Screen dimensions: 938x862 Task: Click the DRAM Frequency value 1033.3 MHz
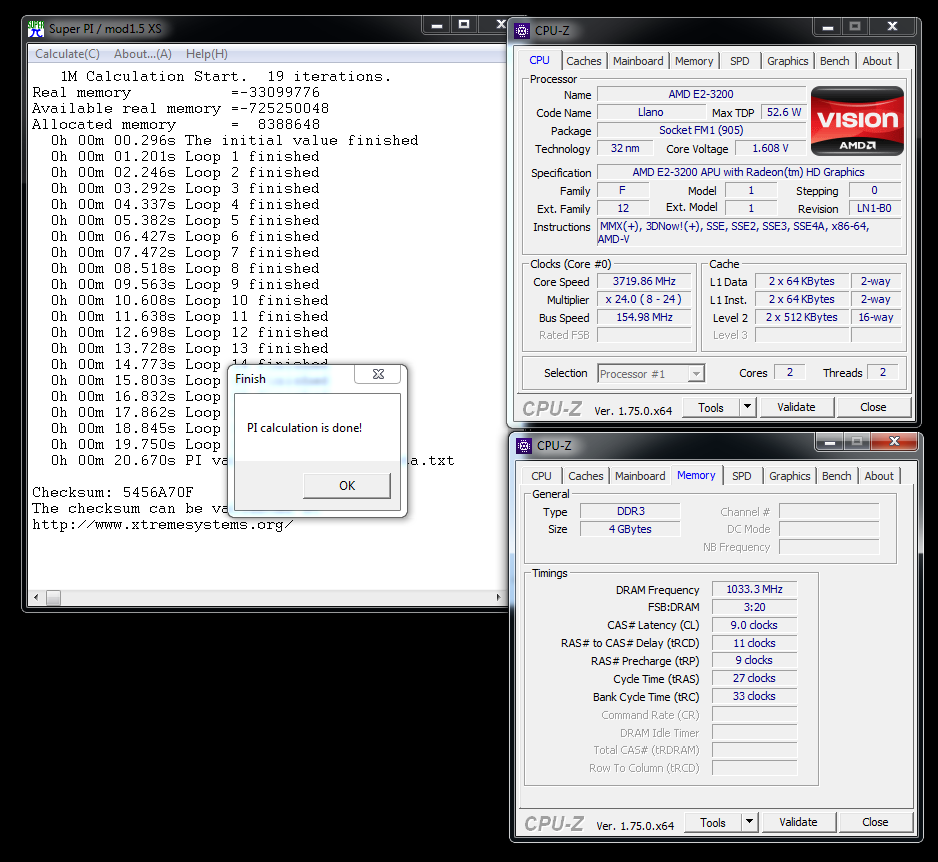pos(754,589)
